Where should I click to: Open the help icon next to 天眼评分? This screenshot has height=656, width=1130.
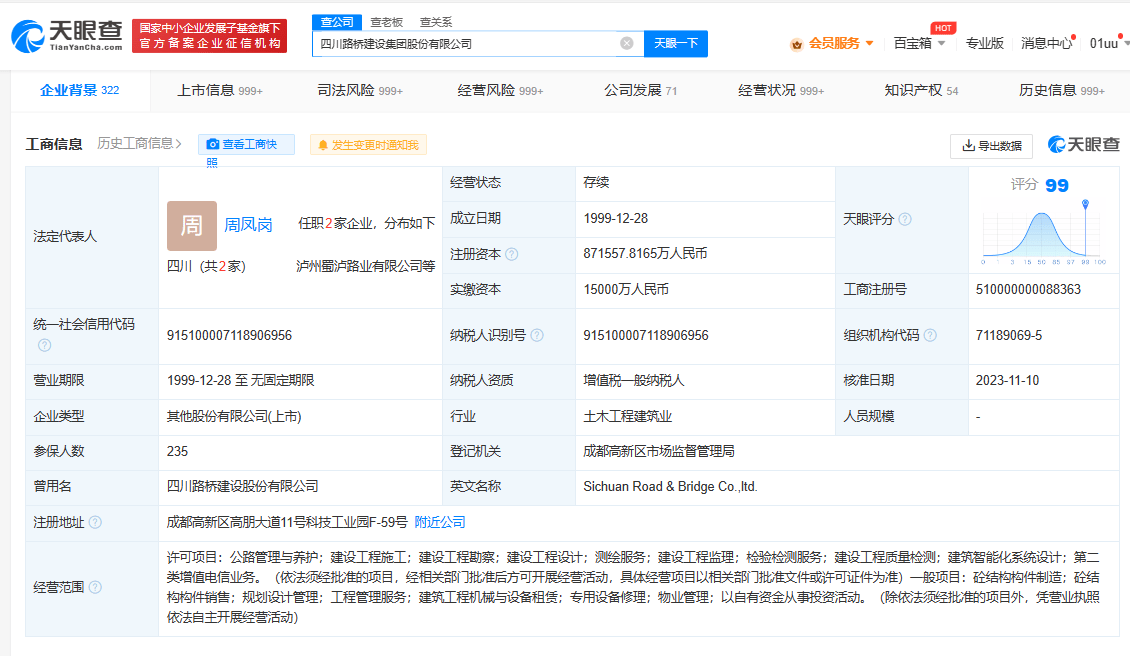click(905, 219)
